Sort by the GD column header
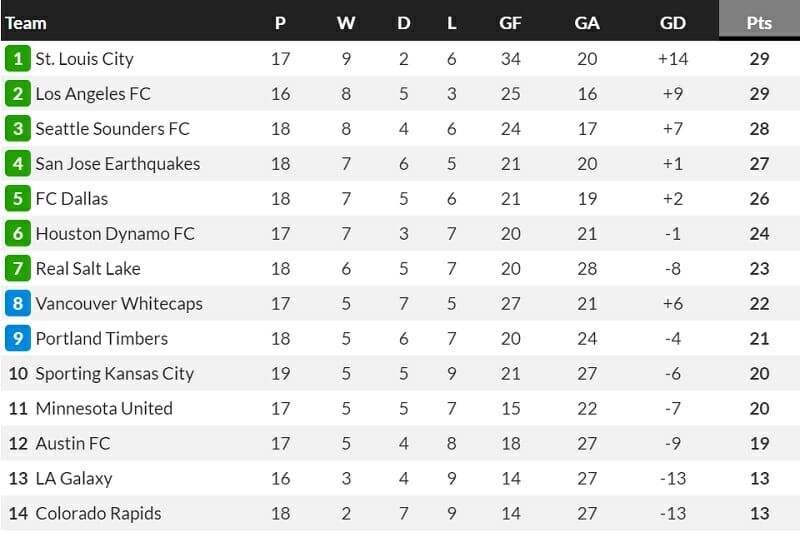The width and height of the screenshot is (800, 537). coord(673,23)
